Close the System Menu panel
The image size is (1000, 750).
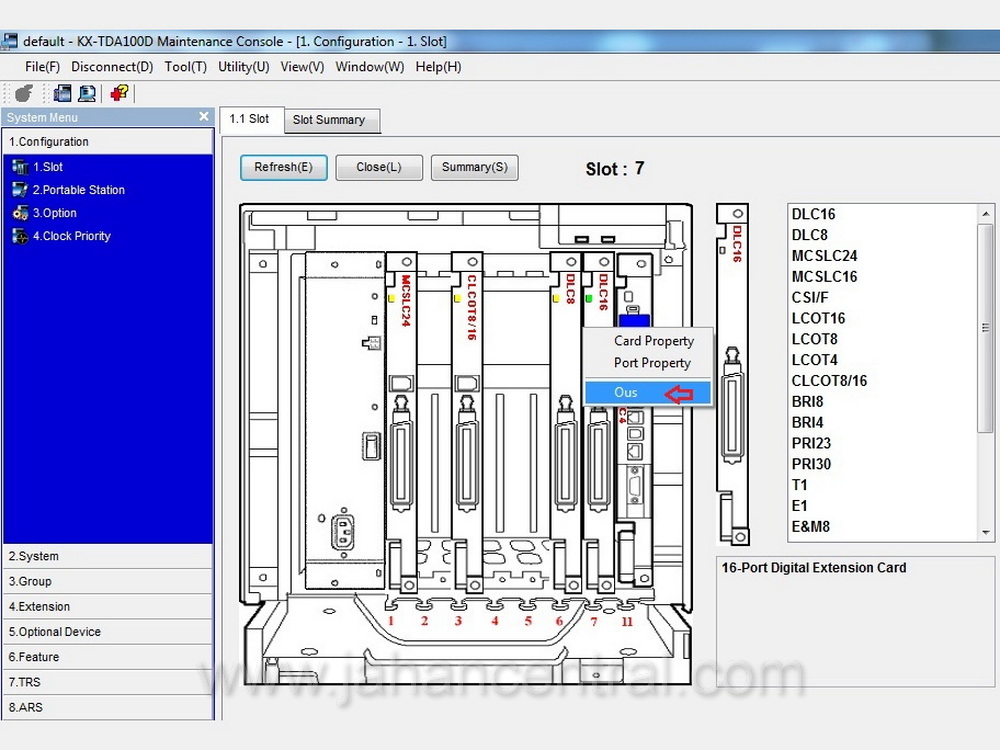click(x=204, y=117)
